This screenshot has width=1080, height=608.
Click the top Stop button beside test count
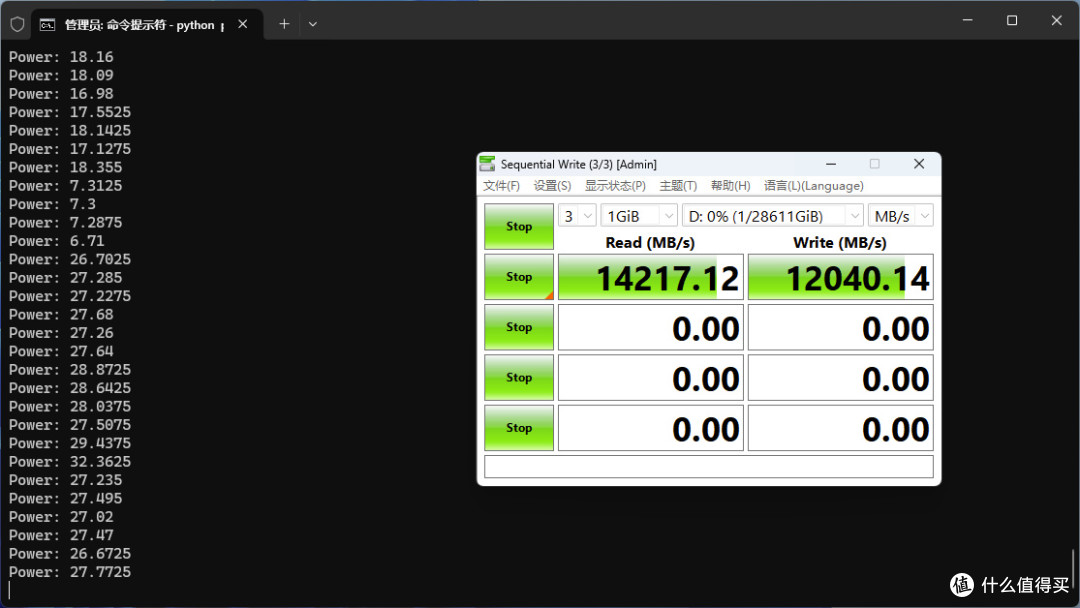pyautogui.click(x=519, y=227)
